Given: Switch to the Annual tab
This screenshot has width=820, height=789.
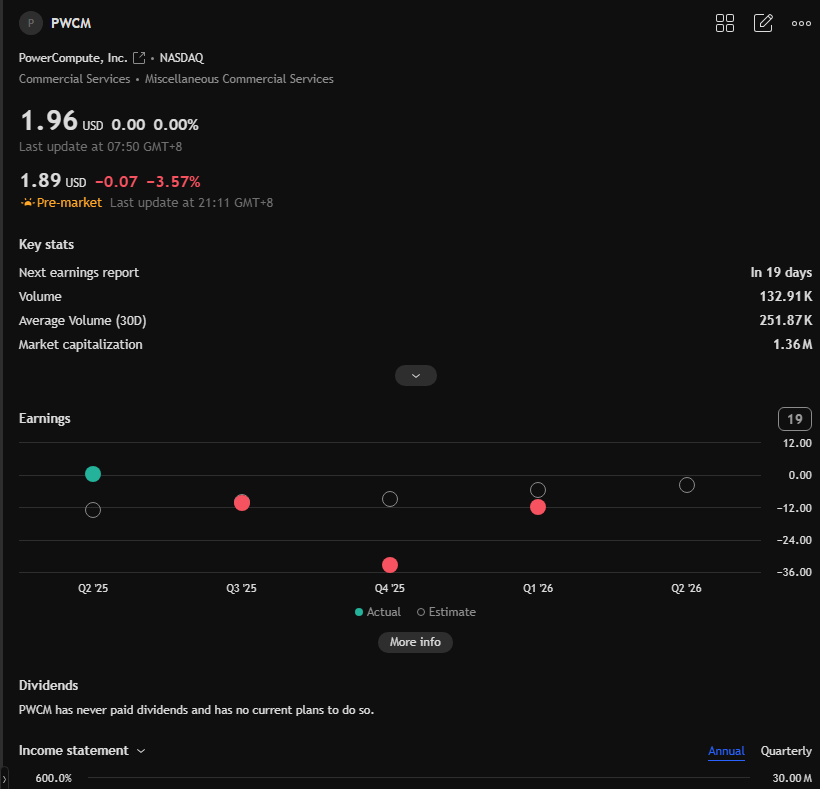Looking at the screenshot, I should [x=726, y=751].
